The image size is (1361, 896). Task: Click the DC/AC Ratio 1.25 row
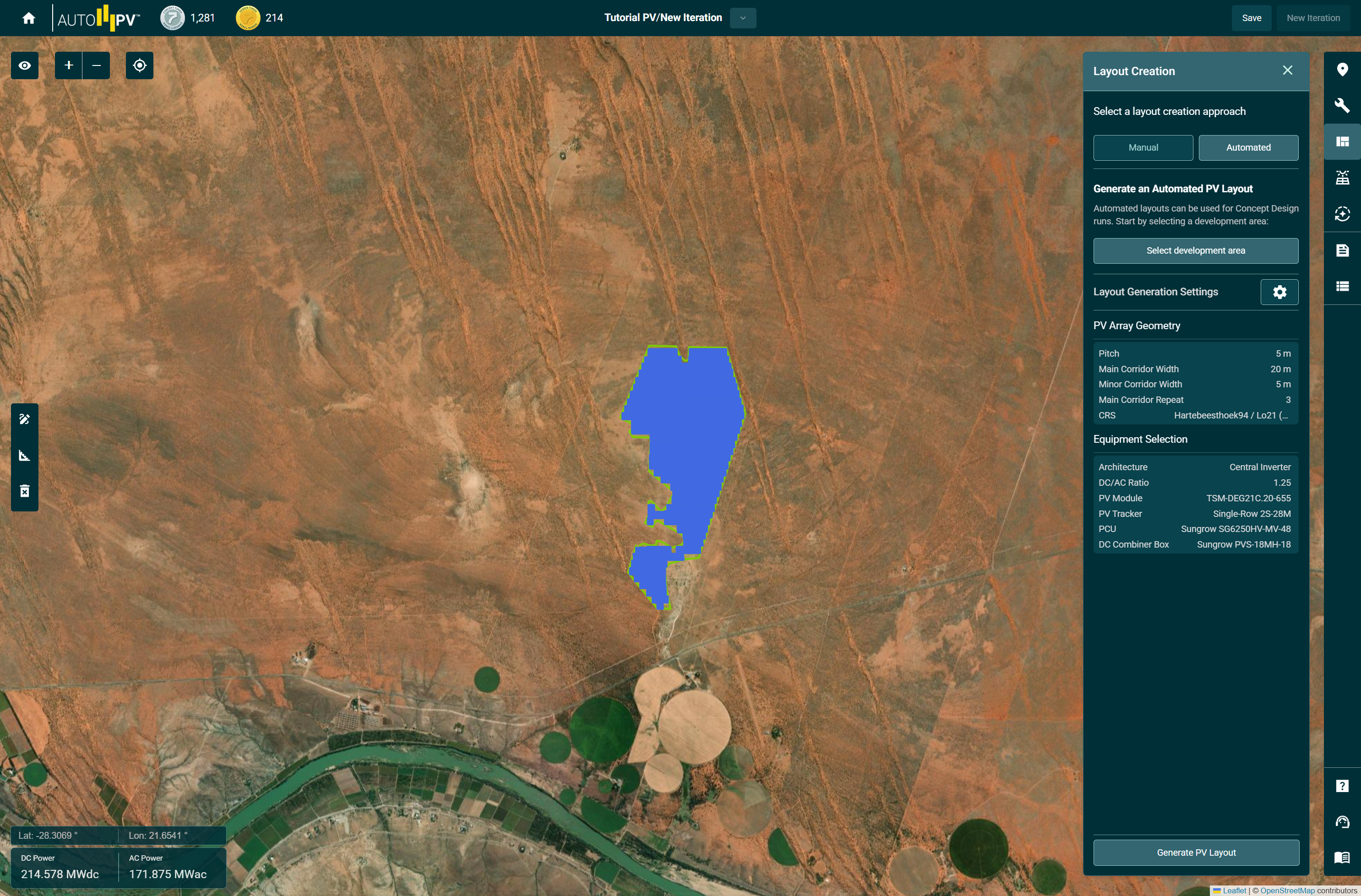pos(1195,483)
